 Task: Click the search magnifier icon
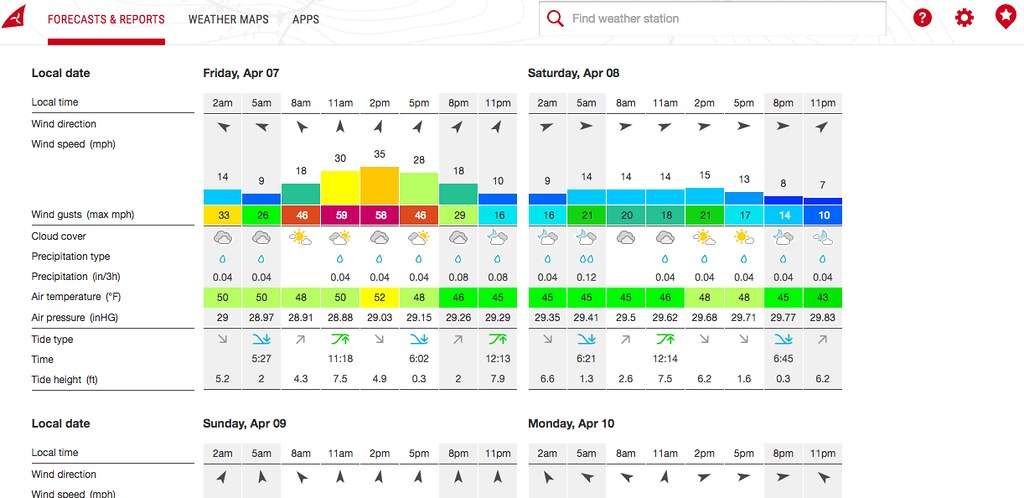pyautogui.click(x=555, y=19)
